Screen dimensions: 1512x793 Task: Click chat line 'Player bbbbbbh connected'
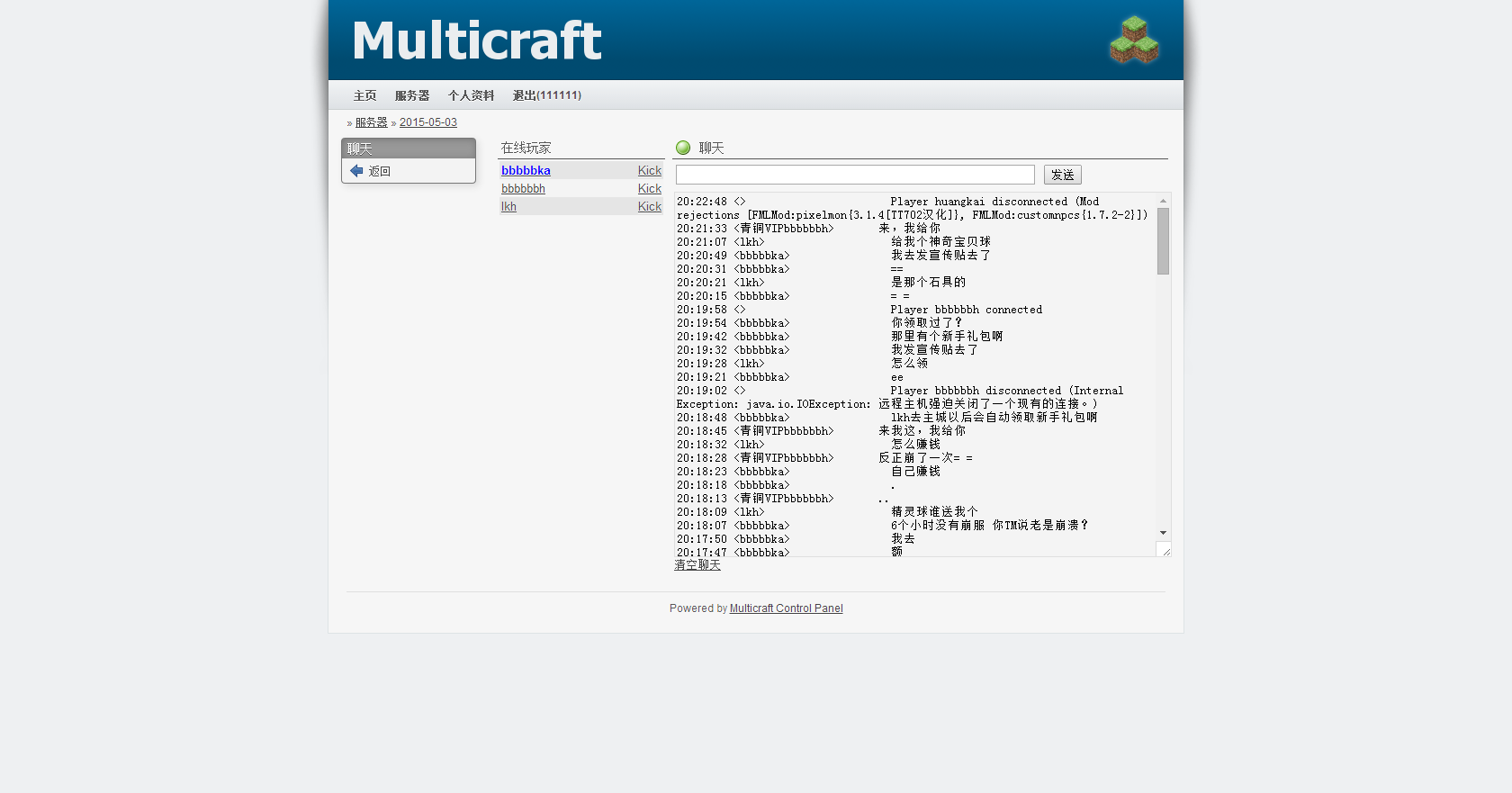pos(967,310)
